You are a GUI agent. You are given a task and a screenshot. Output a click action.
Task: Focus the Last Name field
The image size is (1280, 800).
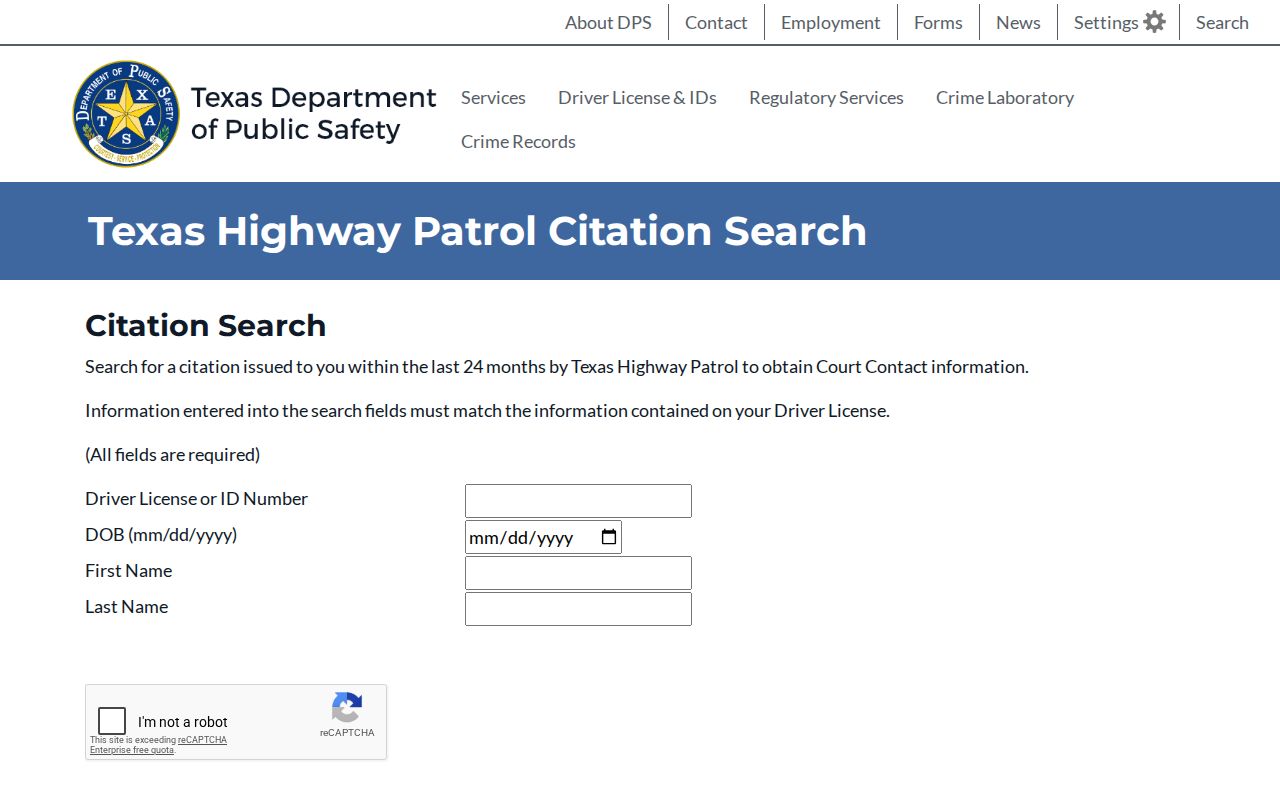(x=578, y=609)
